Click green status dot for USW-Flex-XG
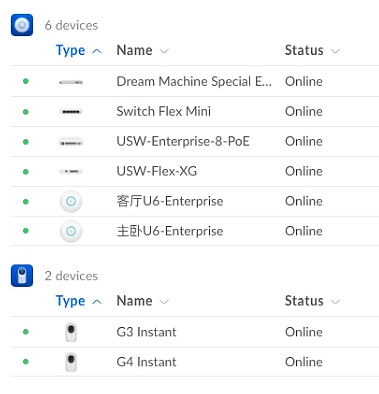Viewport: 379px width, 394px height. (26, 172)
